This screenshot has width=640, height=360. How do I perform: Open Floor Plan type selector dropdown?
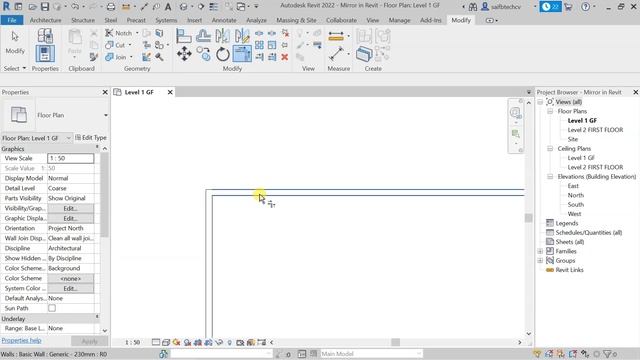click(x=105, y=115)
